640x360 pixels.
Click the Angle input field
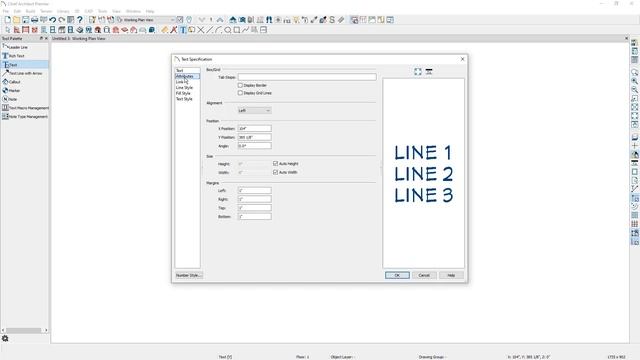coord(255,146)
